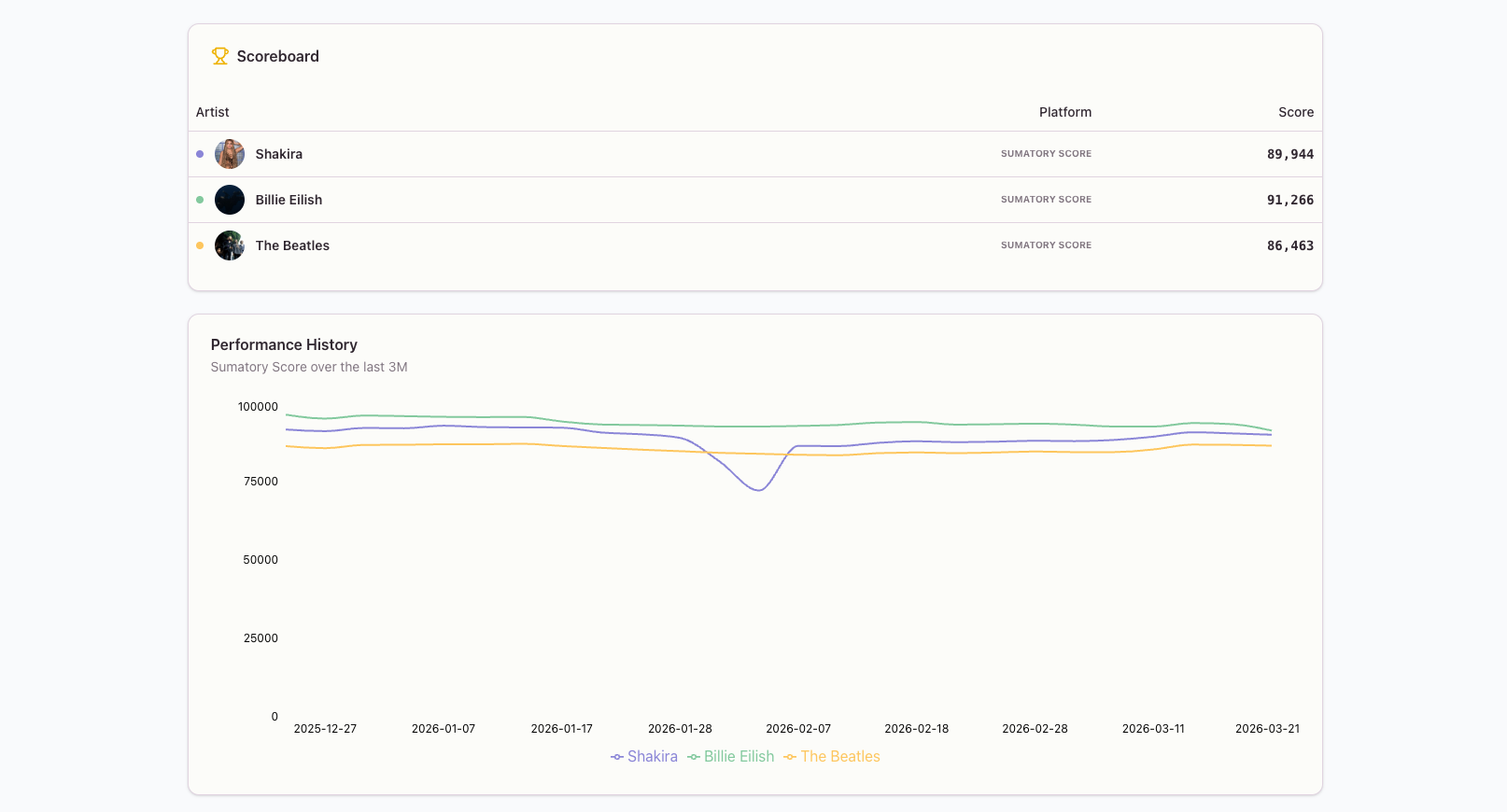
Task: Click the Platform column header
Action: [x=1064, y=112]
